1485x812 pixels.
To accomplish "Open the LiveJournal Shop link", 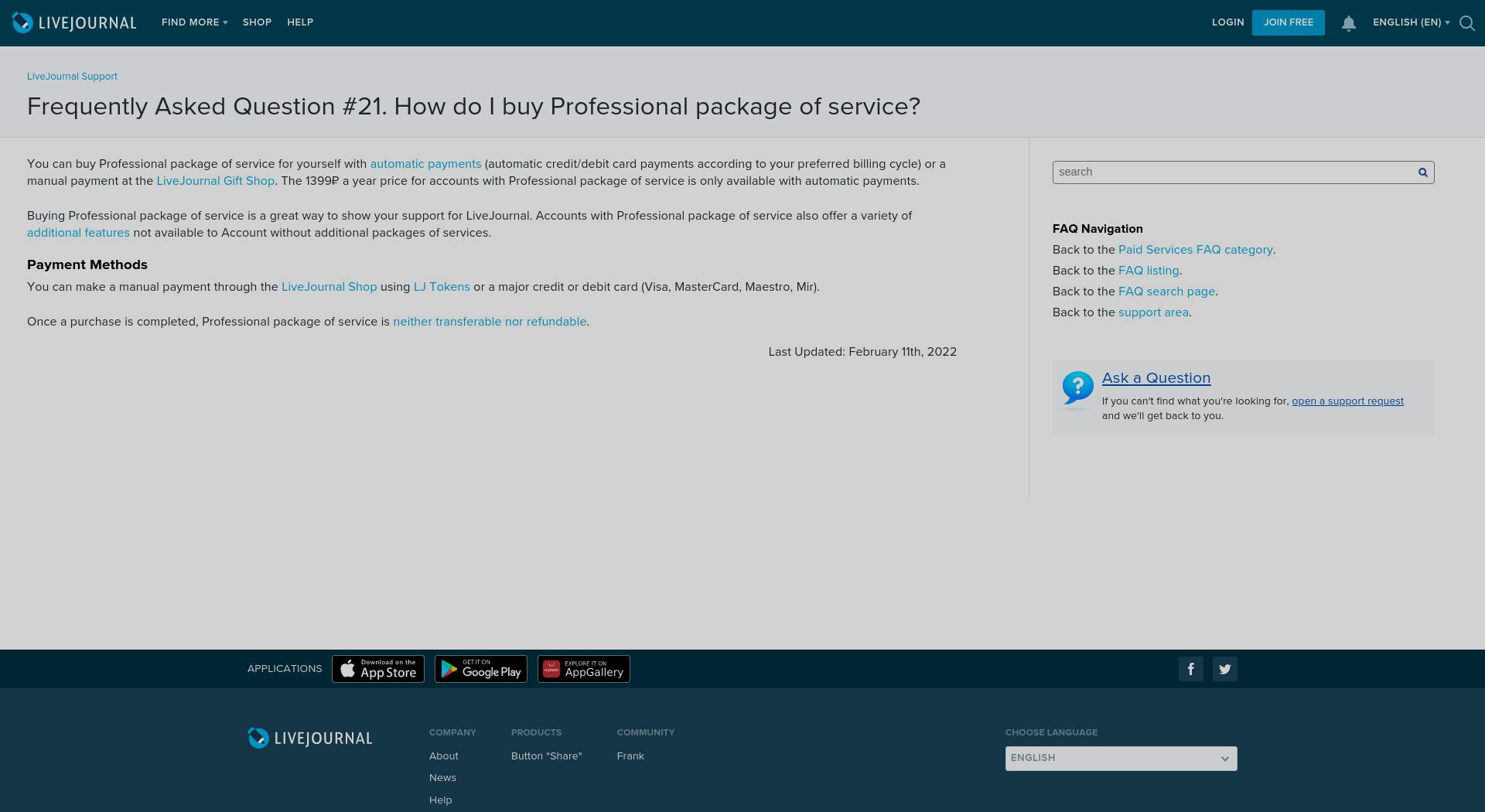I will tap(329, 287).
